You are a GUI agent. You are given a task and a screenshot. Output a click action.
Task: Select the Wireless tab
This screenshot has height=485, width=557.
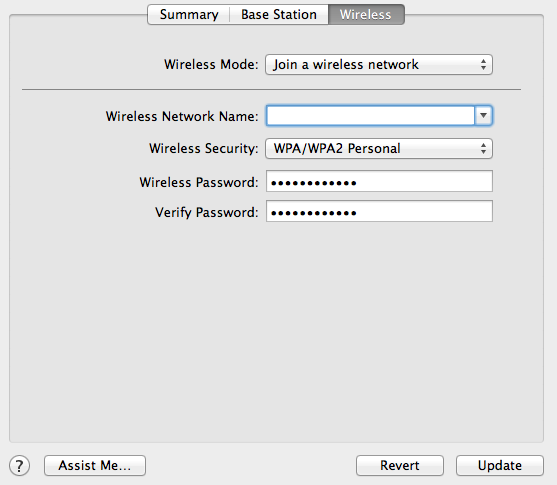[x=366, y=15]
